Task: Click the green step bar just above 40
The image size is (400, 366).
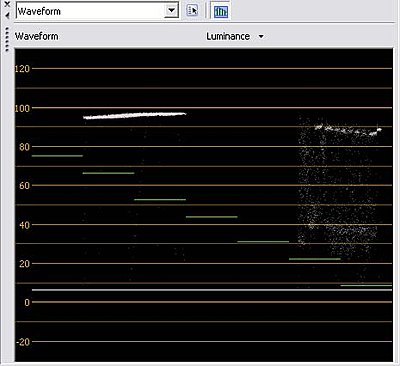Action: point(212,217)
